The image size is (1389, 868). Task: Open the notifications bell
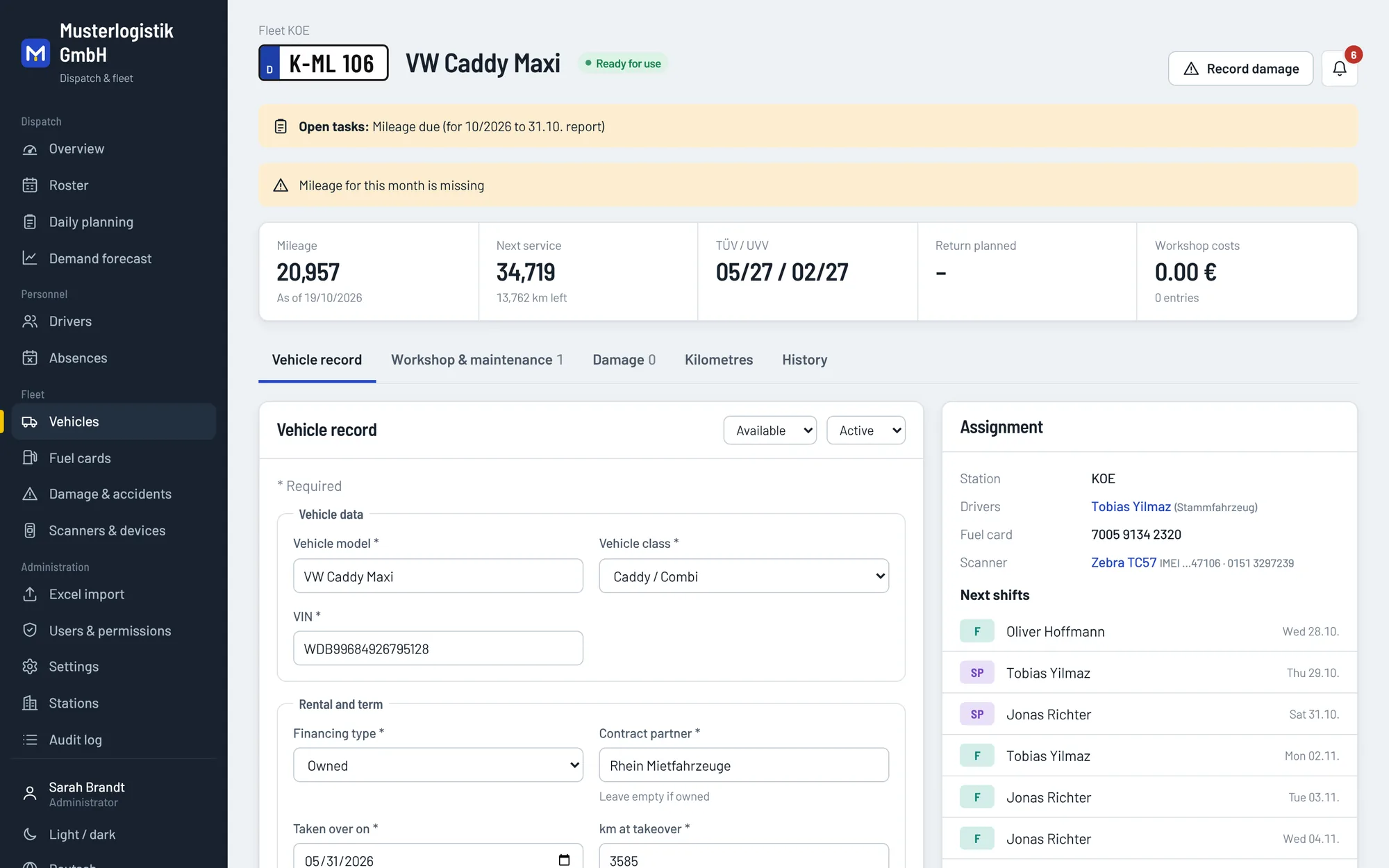click(1339, 68)
